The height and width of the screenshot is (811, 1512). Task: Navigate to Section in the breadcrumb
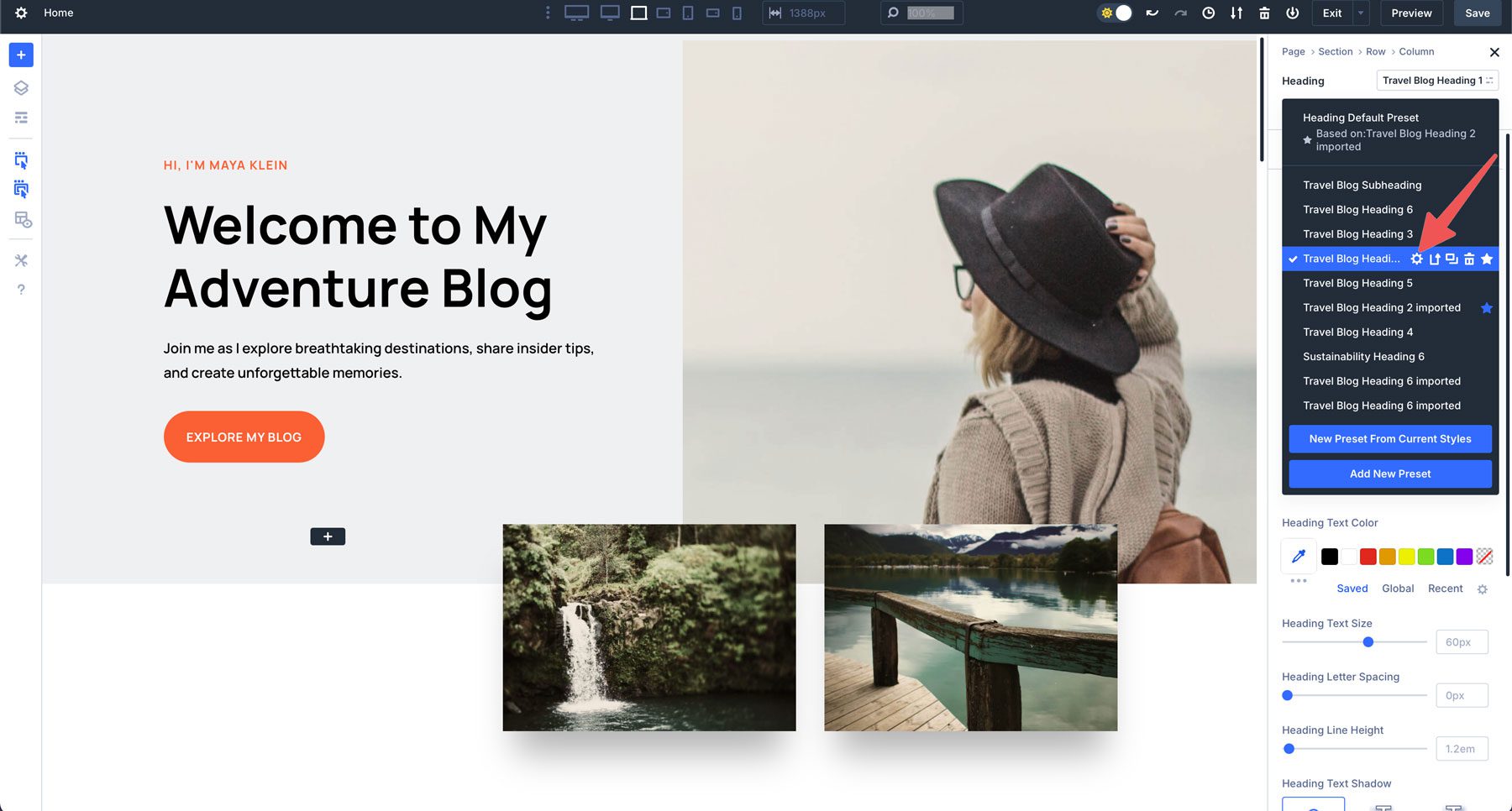tap(1336, 51)
